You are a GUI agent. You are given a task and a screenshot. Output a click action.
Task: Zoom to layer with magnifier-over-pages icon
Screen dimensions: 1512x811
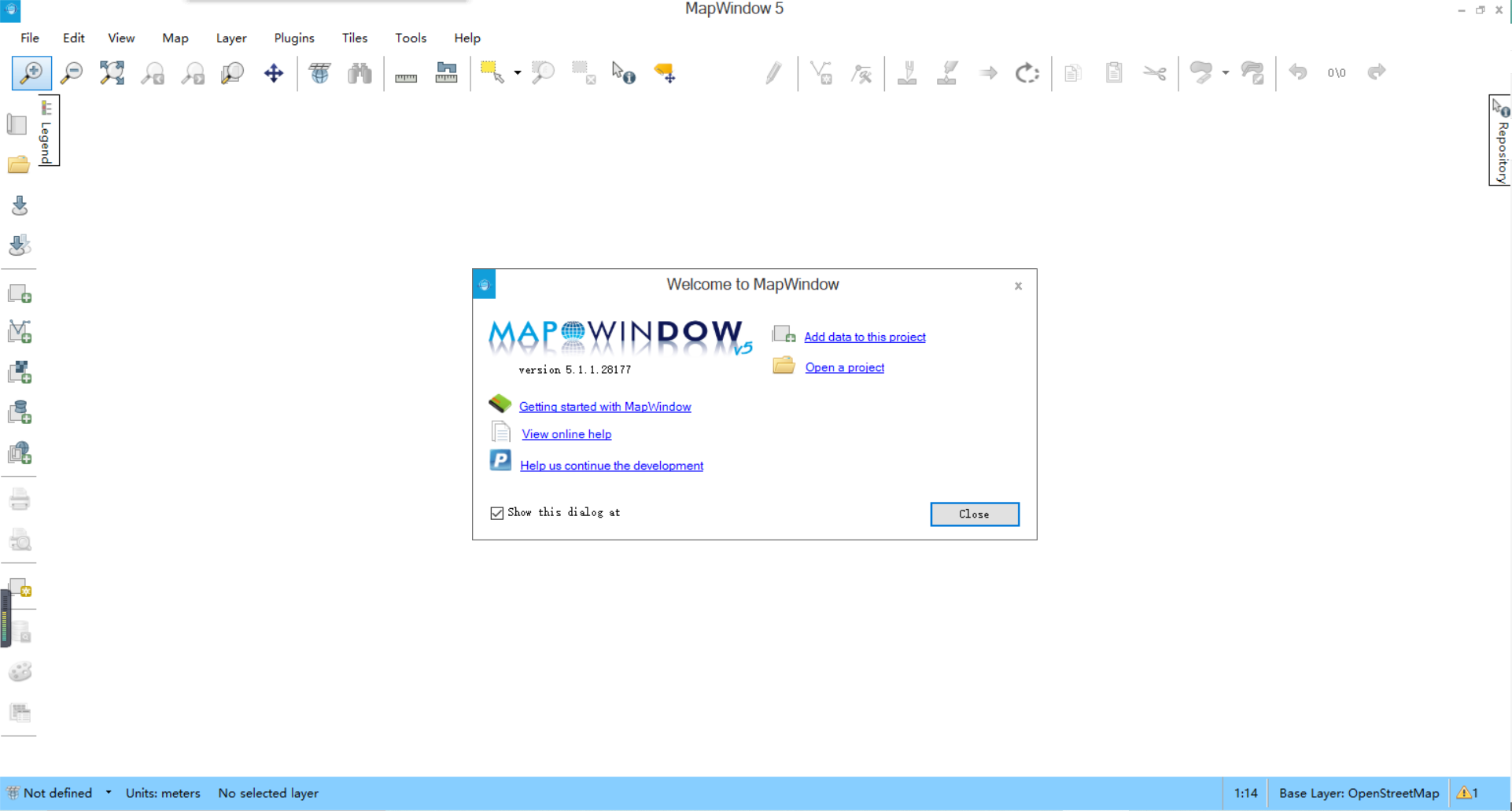pyautogui.click(x=233, y=73)
